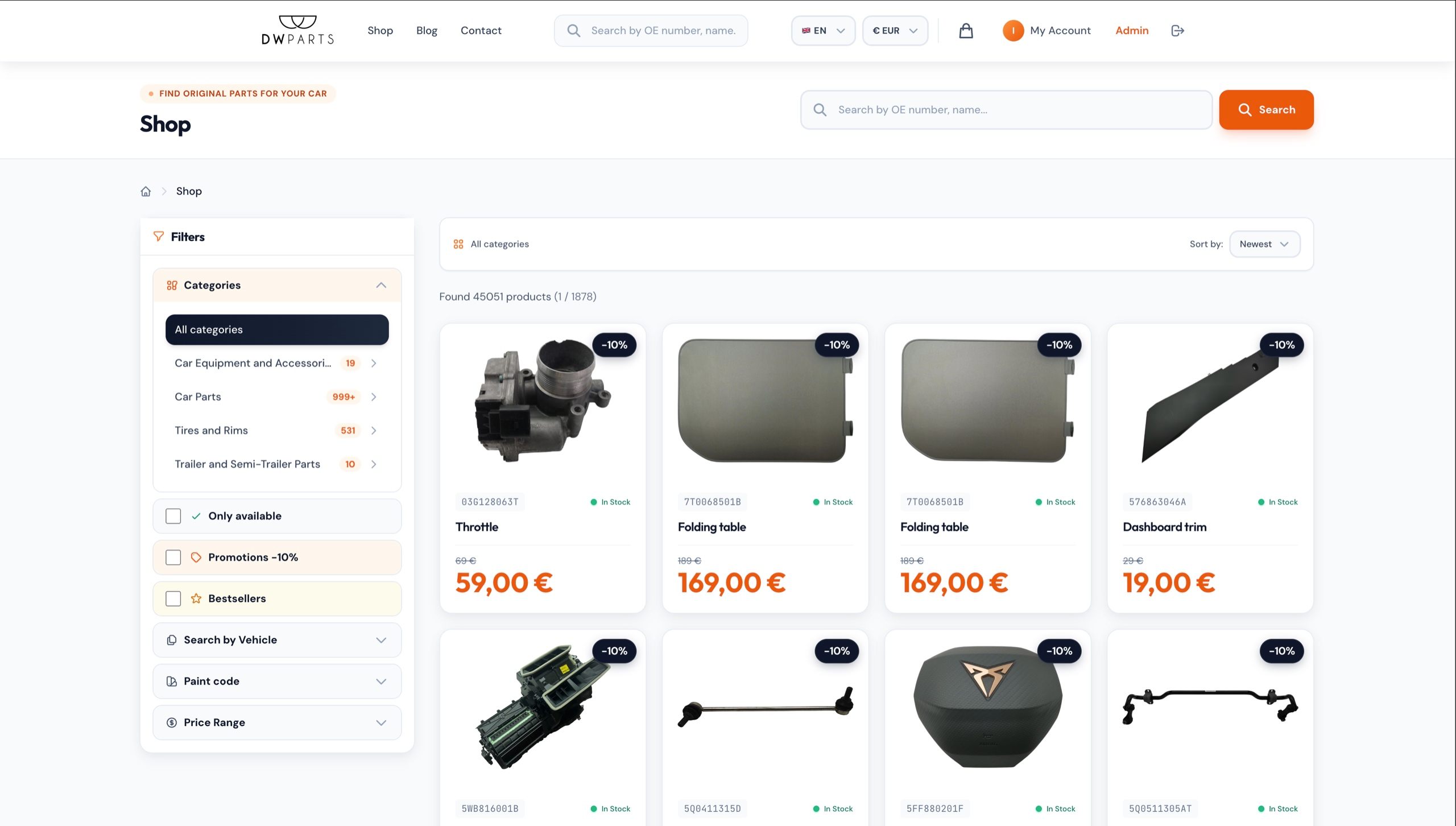Open the shopping bag cart icon
This screenshot has height=826, width=1456.
966,31
